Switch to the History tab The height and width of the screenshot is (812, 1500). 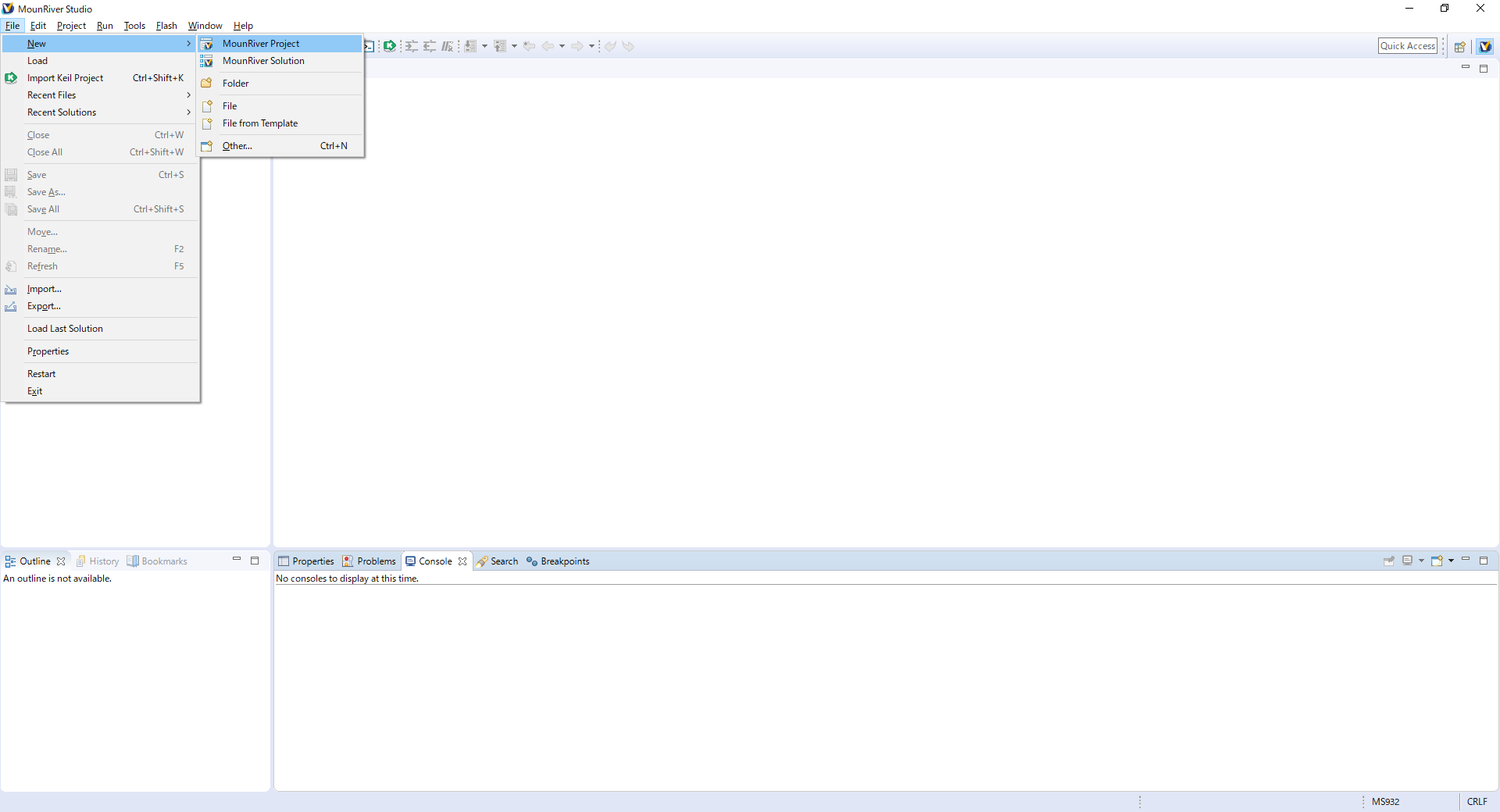point(98,561)
